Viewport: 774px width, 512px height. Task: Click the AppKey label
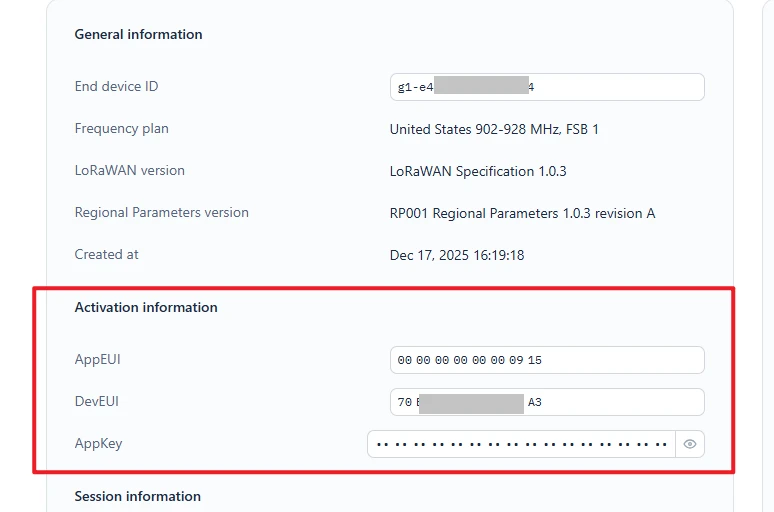point(98,443)
